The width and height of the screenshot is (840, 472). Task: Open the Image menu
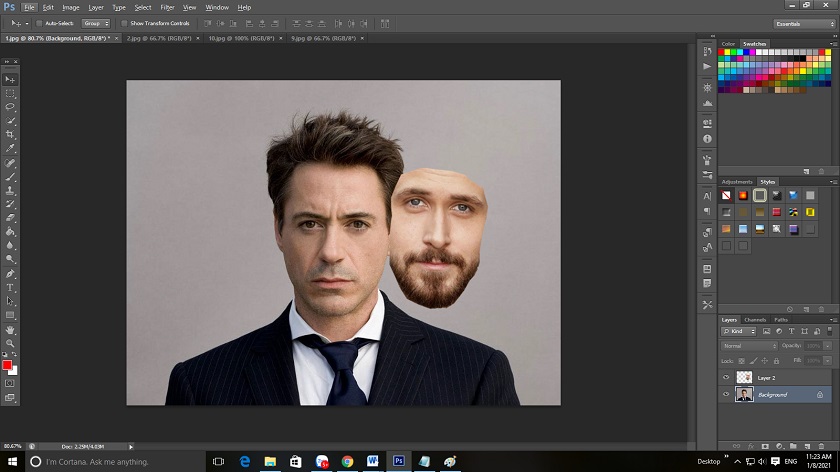pos(71,8)
